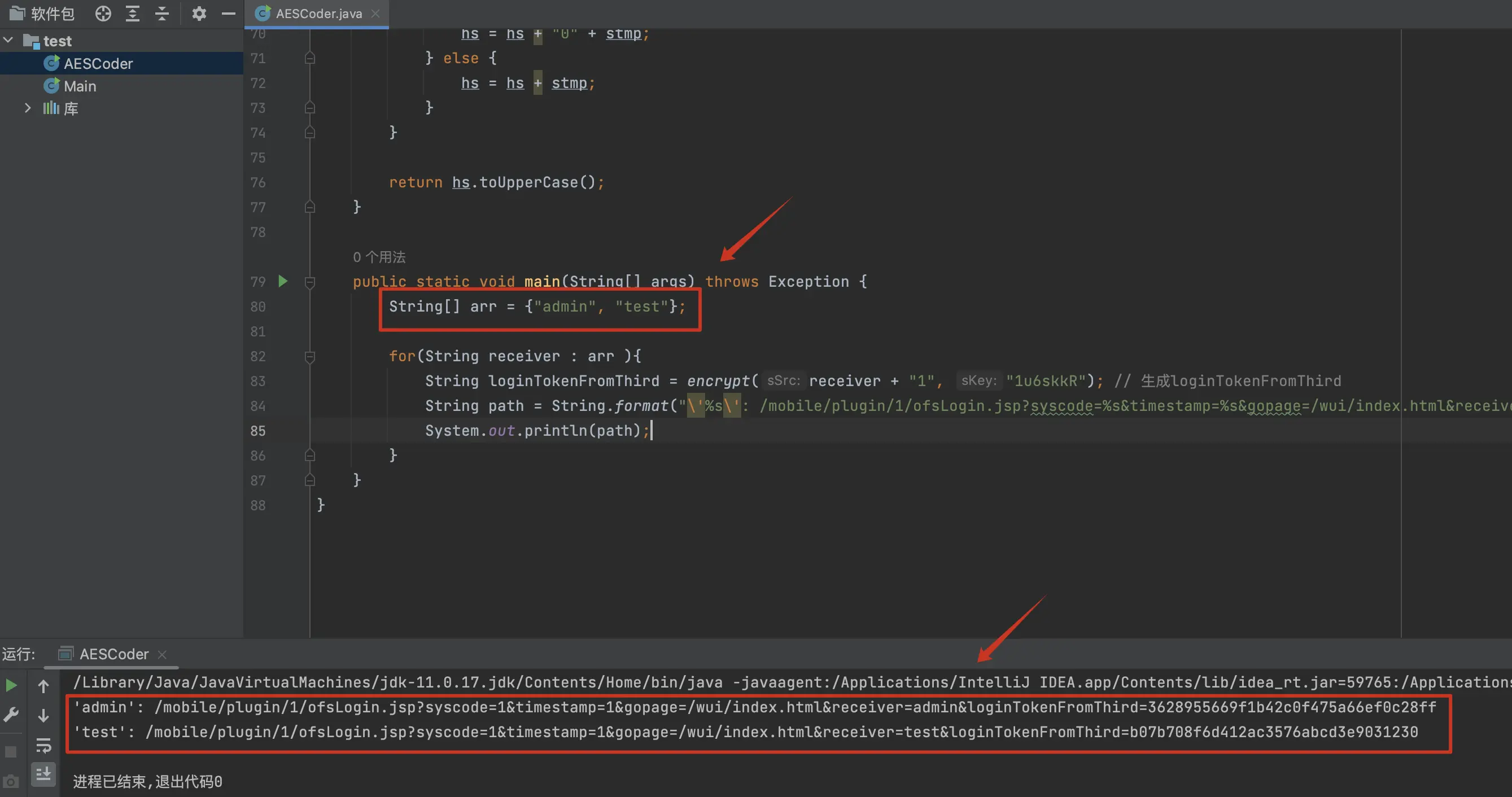The height and width of the screenshot is (797, 1512).
Task: Click the down arrow in run console toolbar
Action: click(43, 715)
